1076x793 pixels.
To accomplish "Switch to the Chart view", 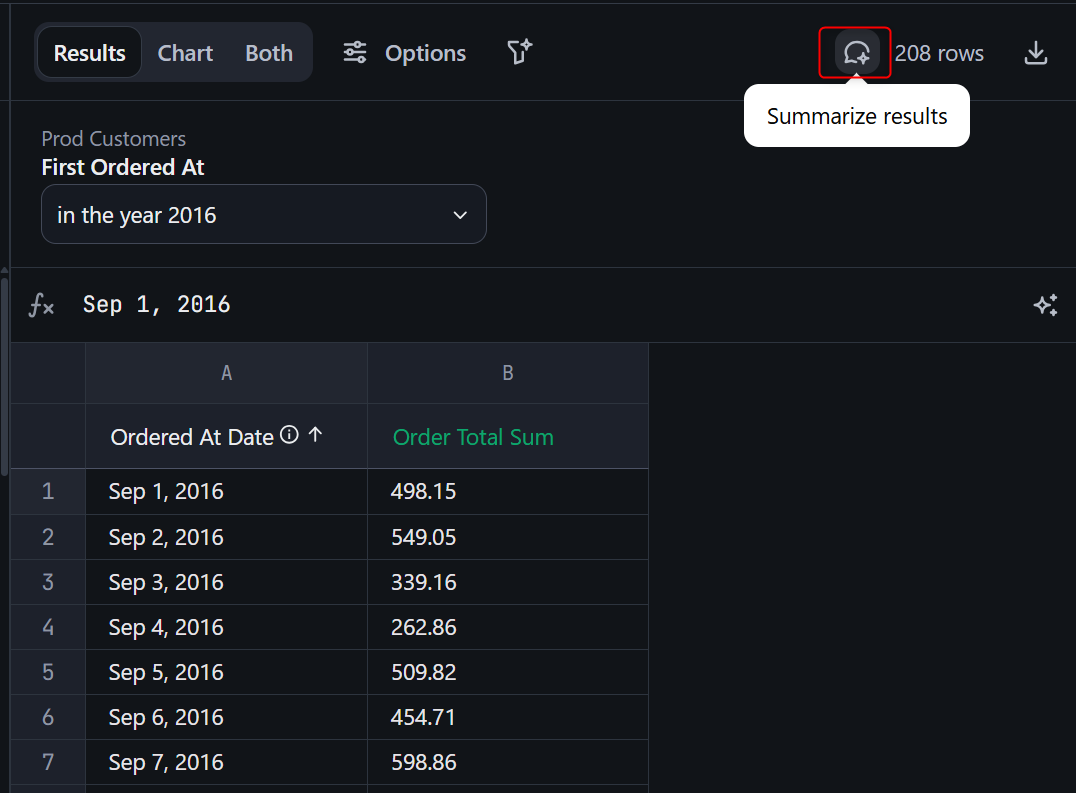I will pos(185,53).
